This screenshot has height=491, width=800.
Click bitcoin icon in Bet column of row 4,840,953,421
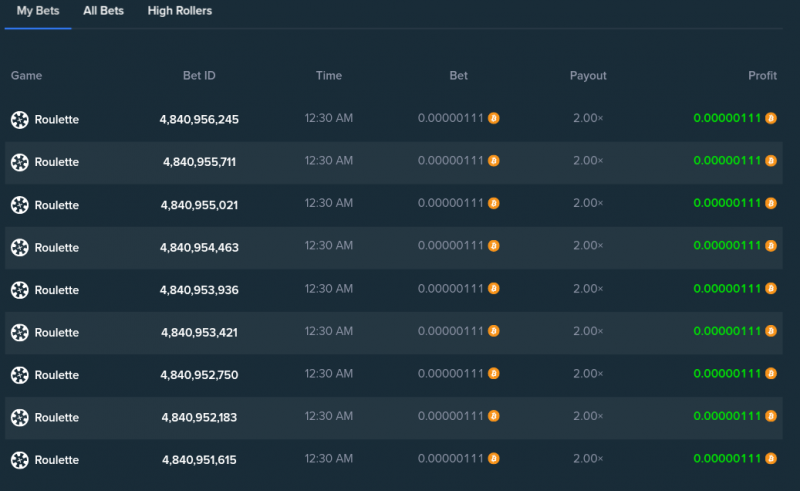pos(493,331)
